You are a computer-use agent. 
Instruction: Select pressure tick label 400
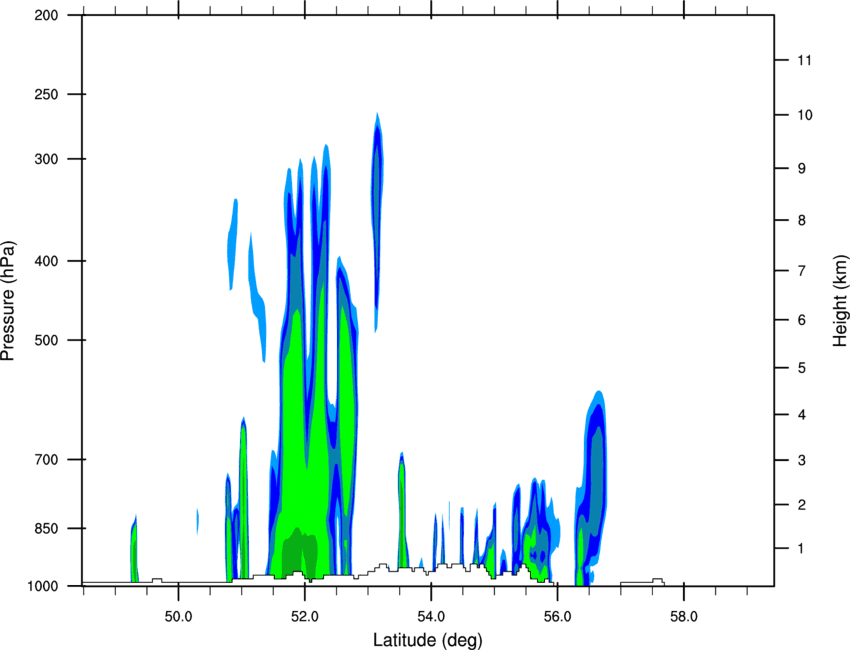tap(46, 261)
